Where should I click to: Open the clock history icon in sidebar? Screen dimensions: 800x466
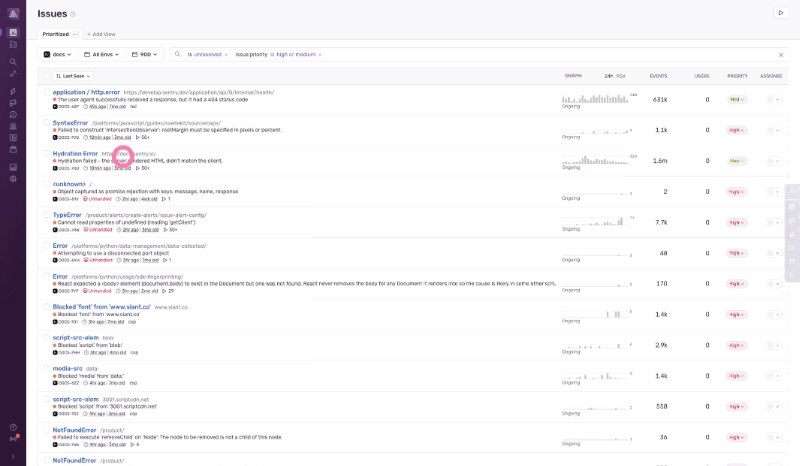(13, 115)
